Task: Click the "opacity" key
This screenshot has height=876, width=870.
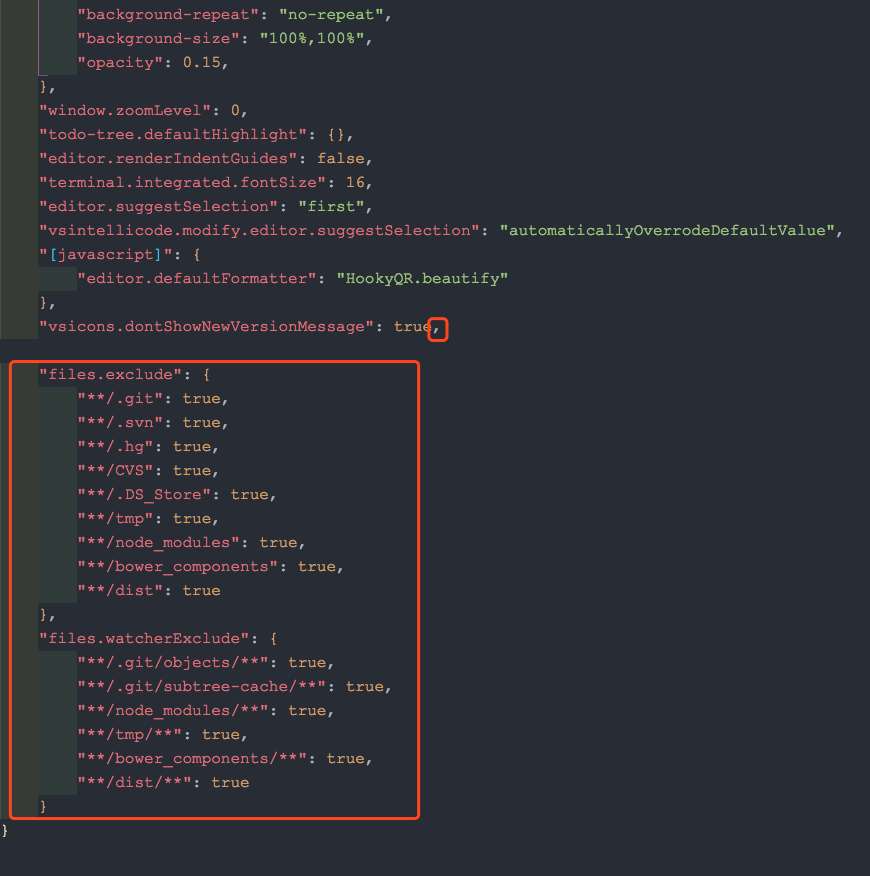Action: (x=120, y=62)
